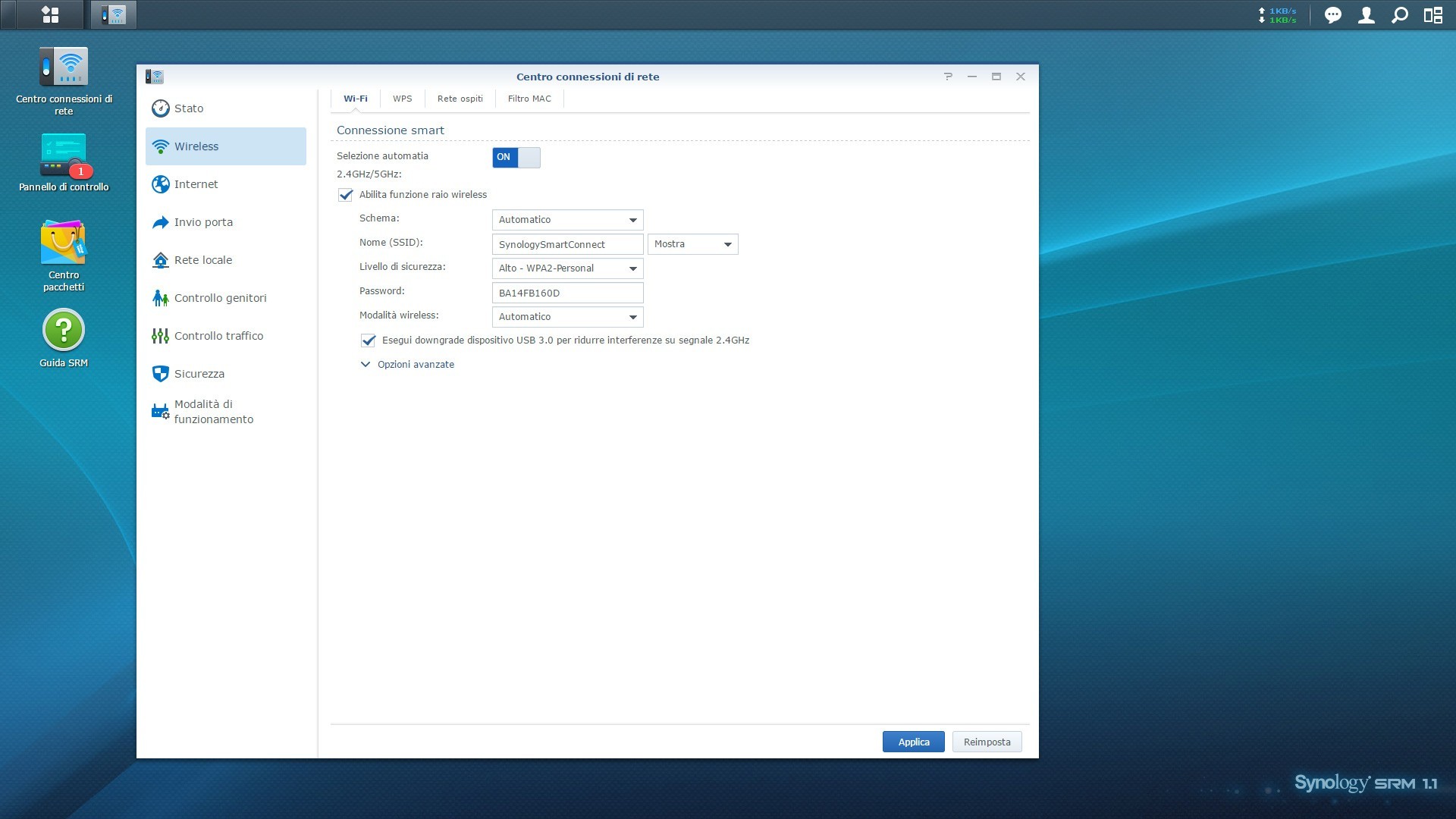Switch to the Filtro MAC tab
This screenshot has width=1456, height=819.
click(529, 99)
